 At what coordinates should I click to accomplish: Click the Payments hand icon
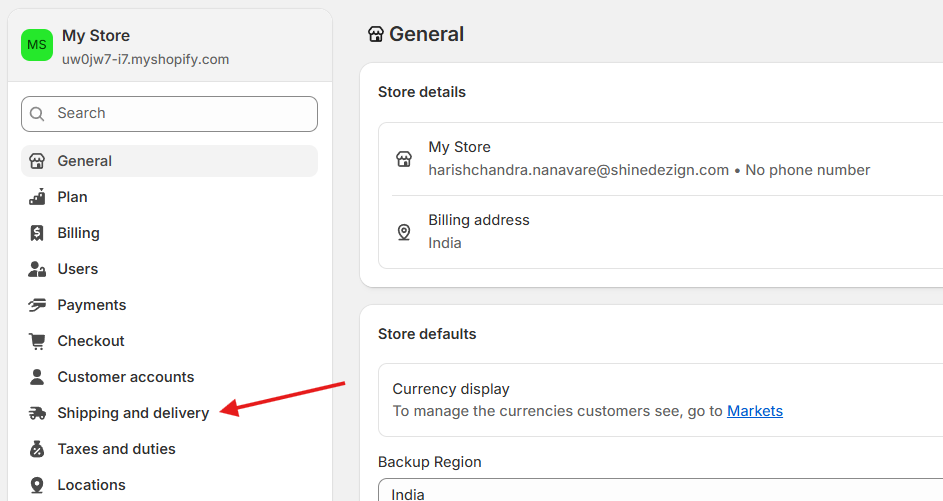pyautogui.click(x=37, y=306)
